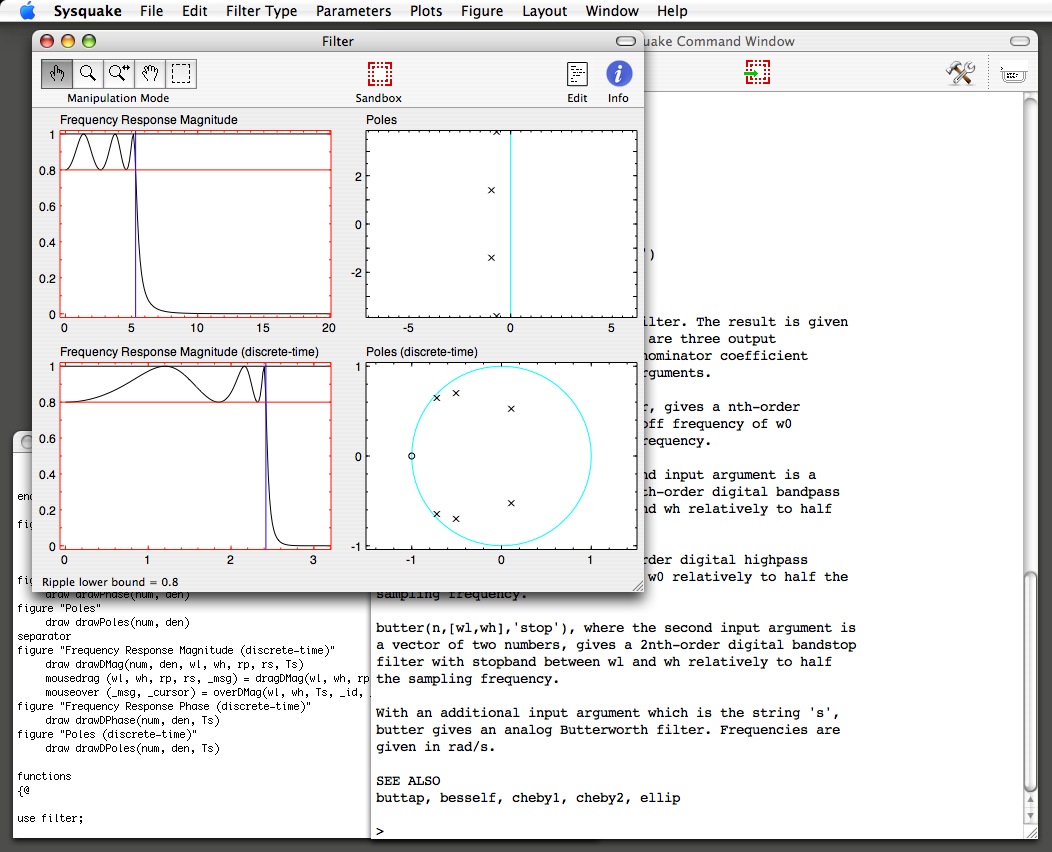The image size is (1052, 852).
Task: Toggle the Filter window toolbar pill button
Action: tap(625, 41)
